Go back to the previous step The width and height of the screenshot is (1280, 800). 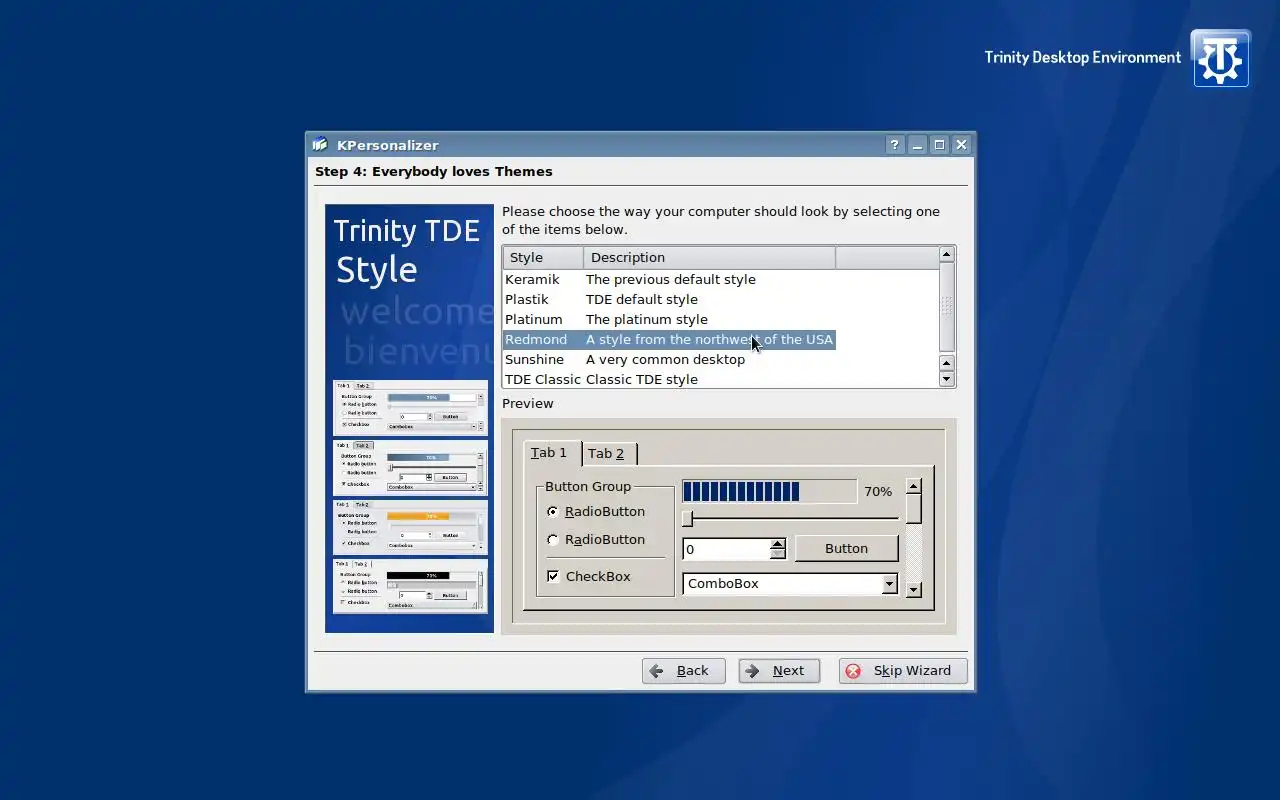[684, 671]
